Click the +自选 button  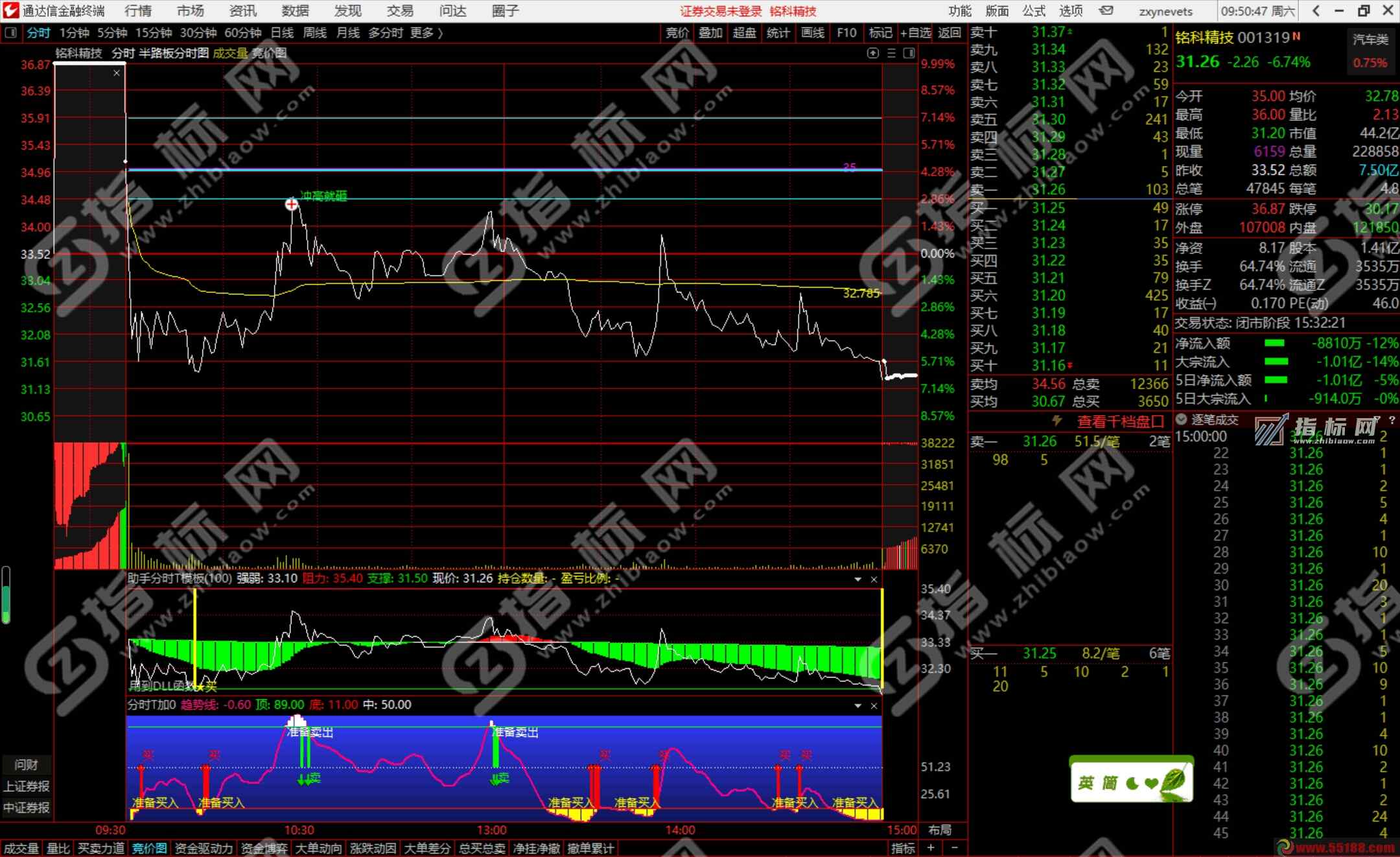click(x=915, y=32)
